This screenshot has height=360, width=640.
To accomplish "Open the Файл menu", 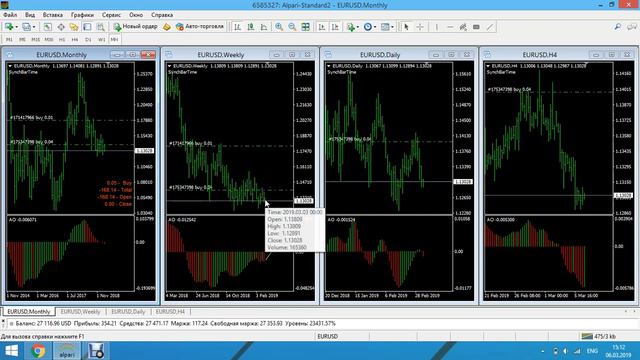I will click(10, 15).
